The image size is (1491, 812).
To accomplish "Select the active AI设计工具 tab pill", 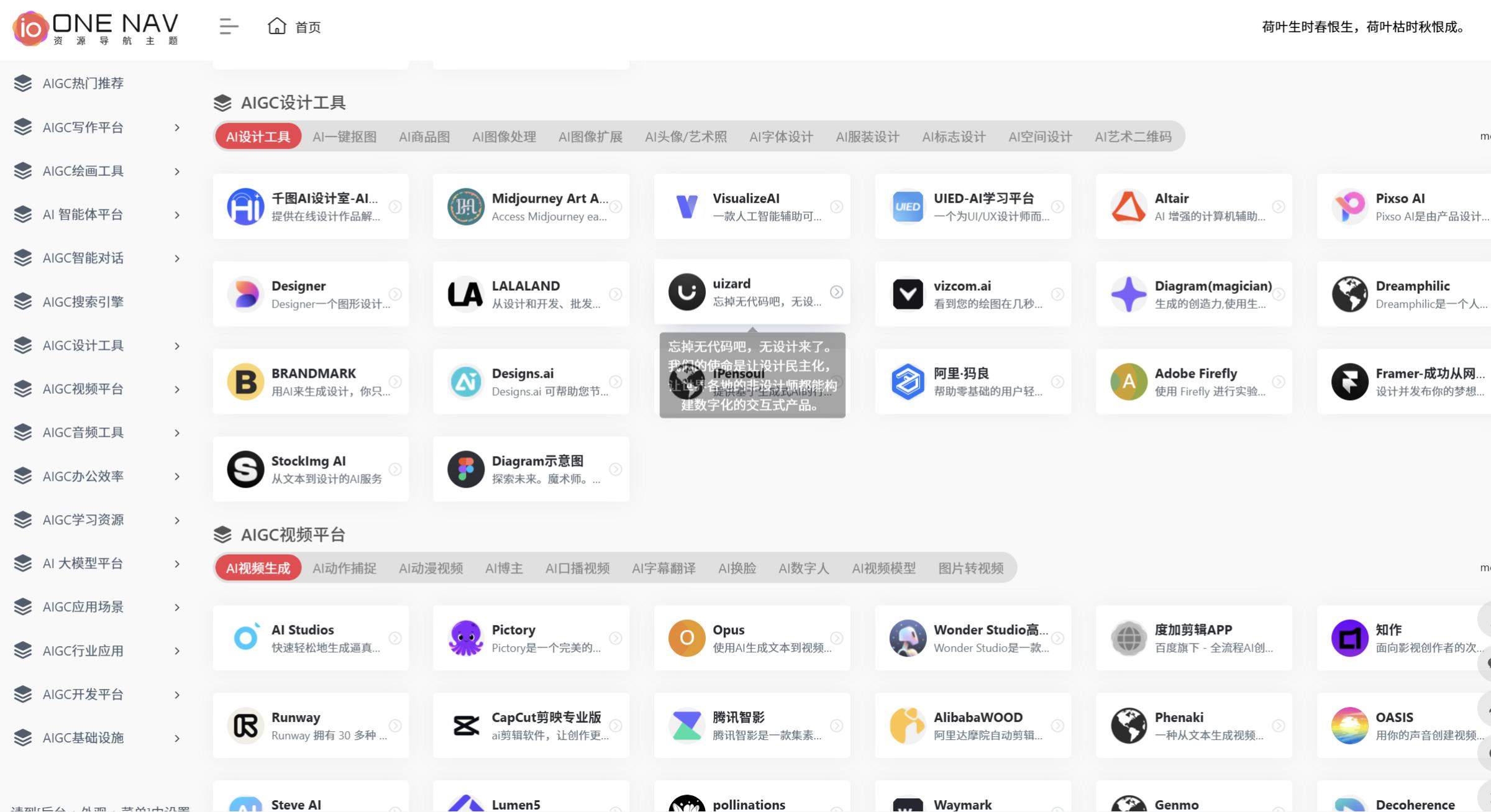I will pos(258,137).
